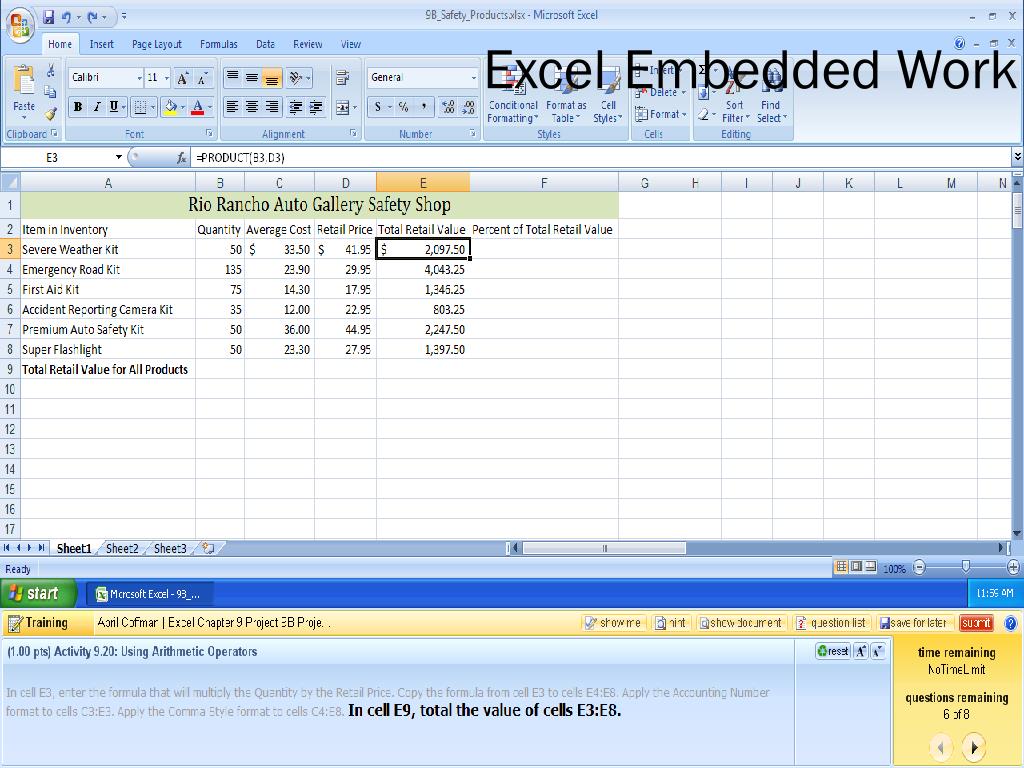Increase indent in Alignment group
This screenshot has height=768, width=1024.
tap(316, 106)
